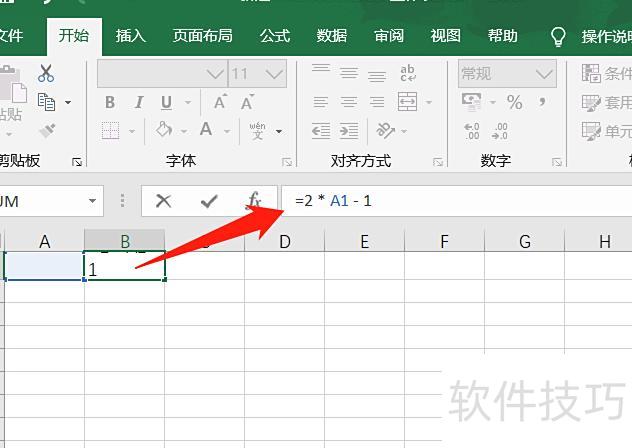Align text right
Image resolution: width=632 pixels, height=448 pixels.
tap(377, 102)
